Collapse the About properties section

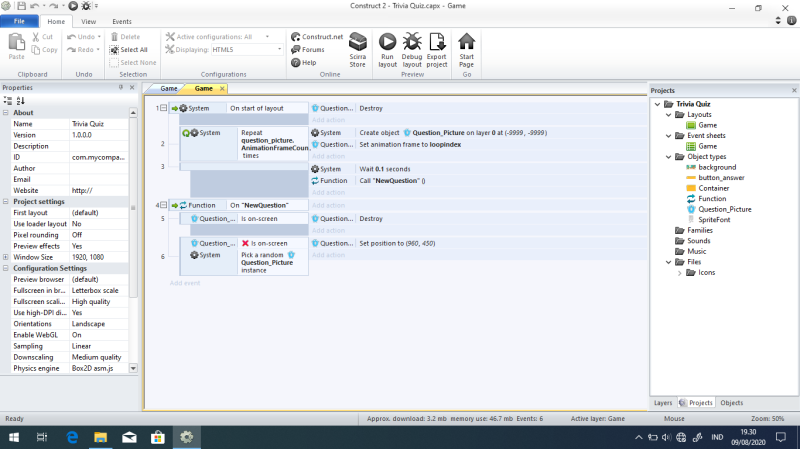[6, 112]
